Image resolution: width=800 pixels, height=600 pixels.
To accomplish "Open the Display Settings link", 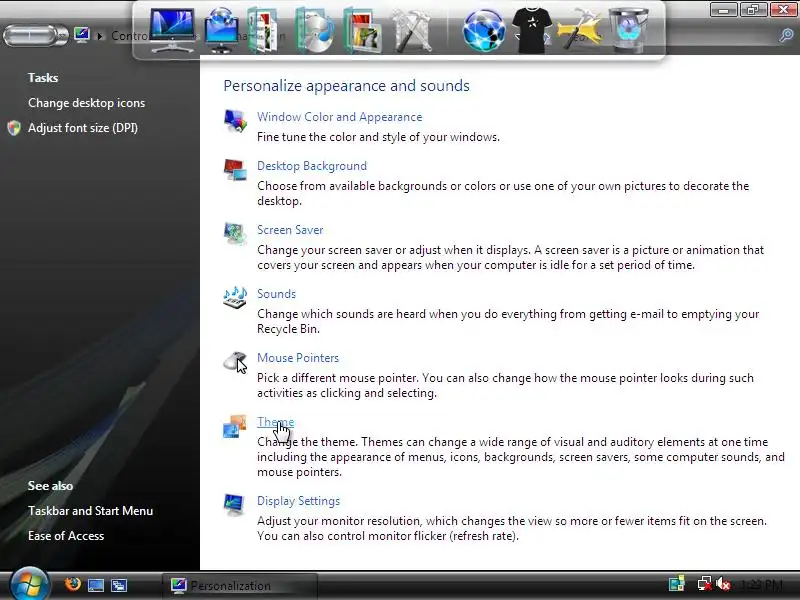I will pos(298,501).
